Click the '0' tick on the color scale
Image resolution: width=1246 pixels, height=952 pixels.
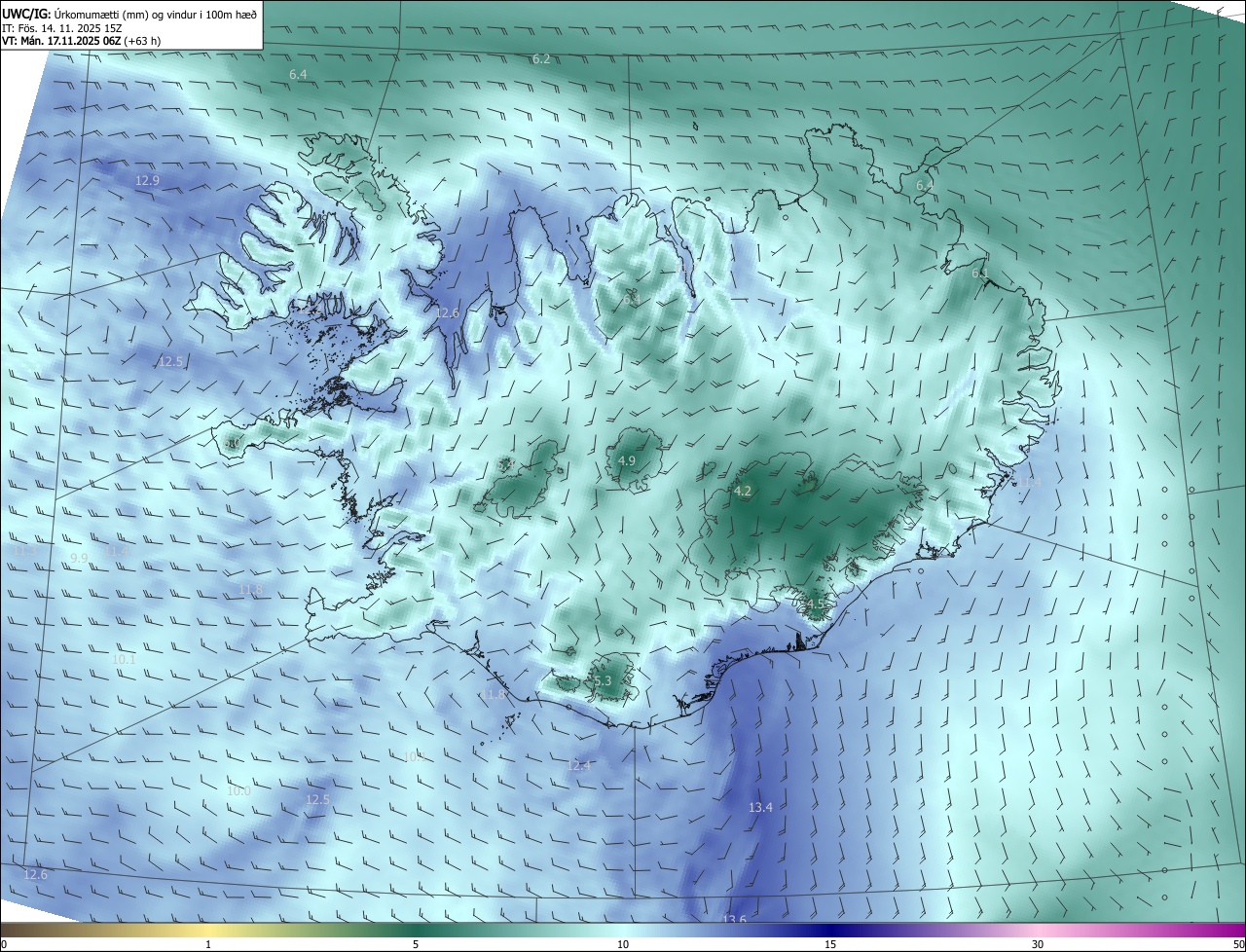pyautogui.click(x=4, y=944)
